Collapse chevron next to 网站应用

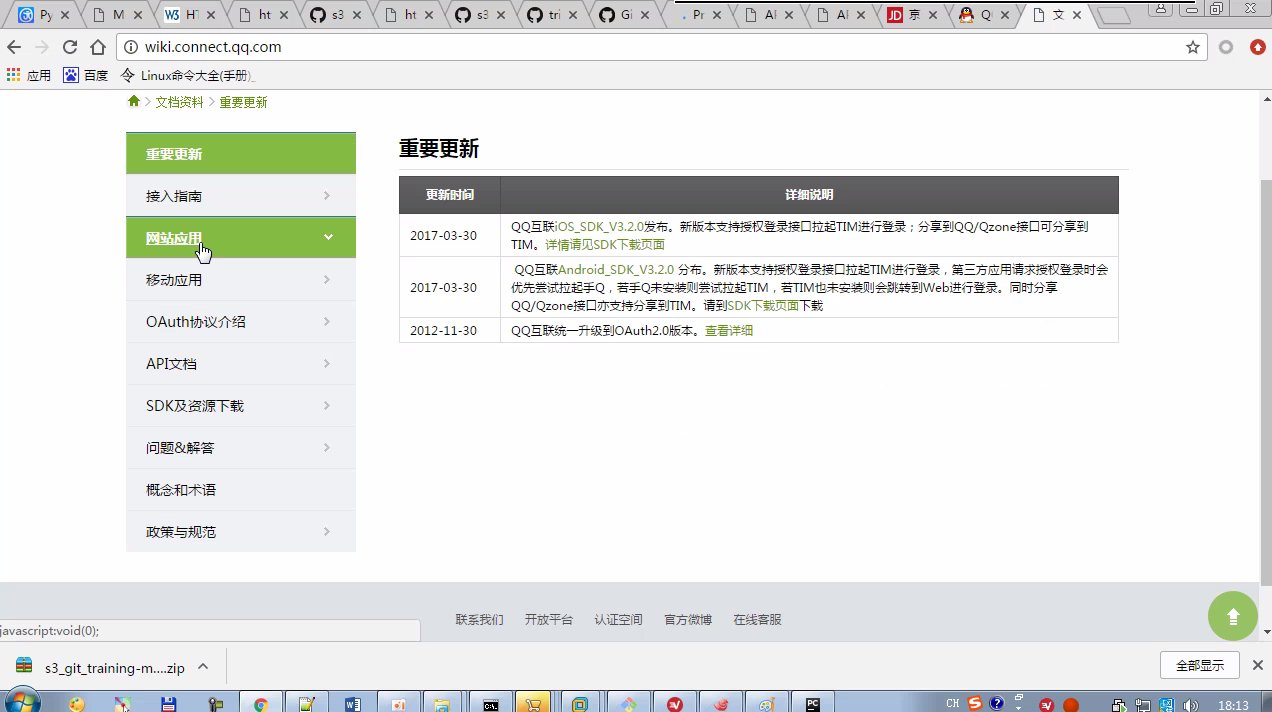click(x=328, y=237)
